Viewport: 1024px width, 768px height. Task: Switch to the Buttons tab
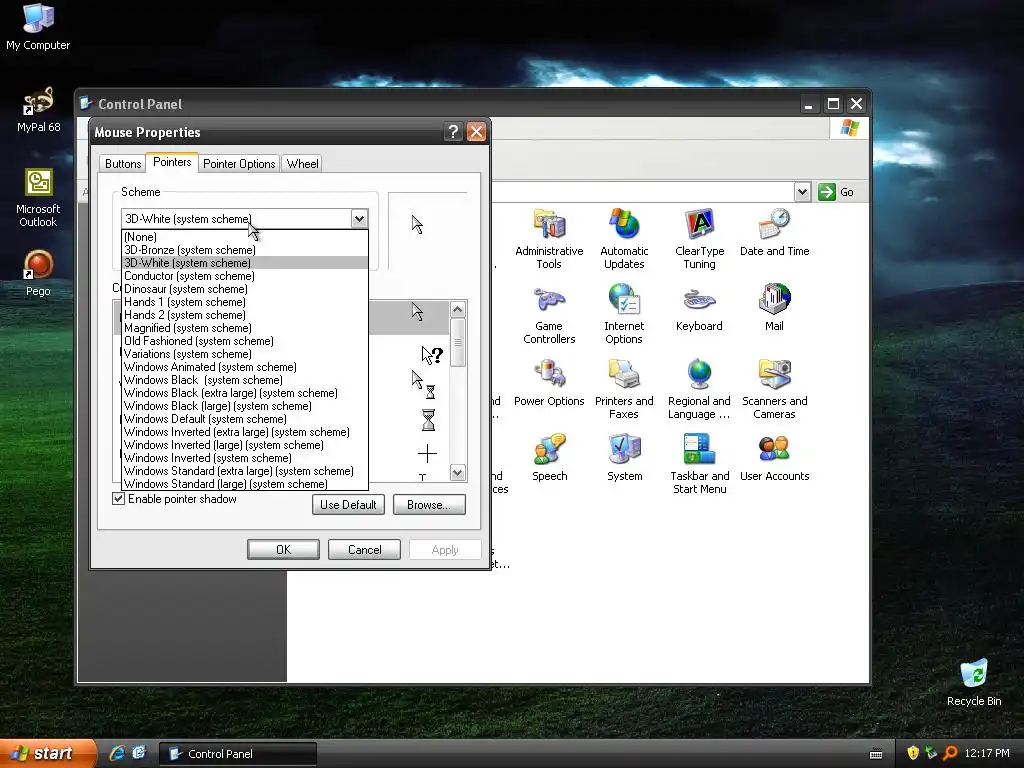coord(123,164)
